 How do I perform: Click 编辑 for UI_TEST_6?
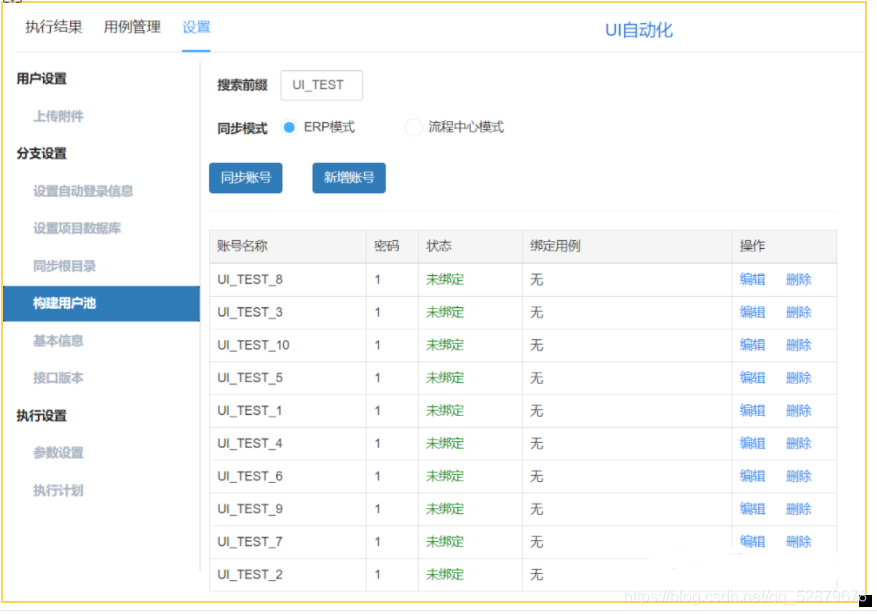click(752, 476)
